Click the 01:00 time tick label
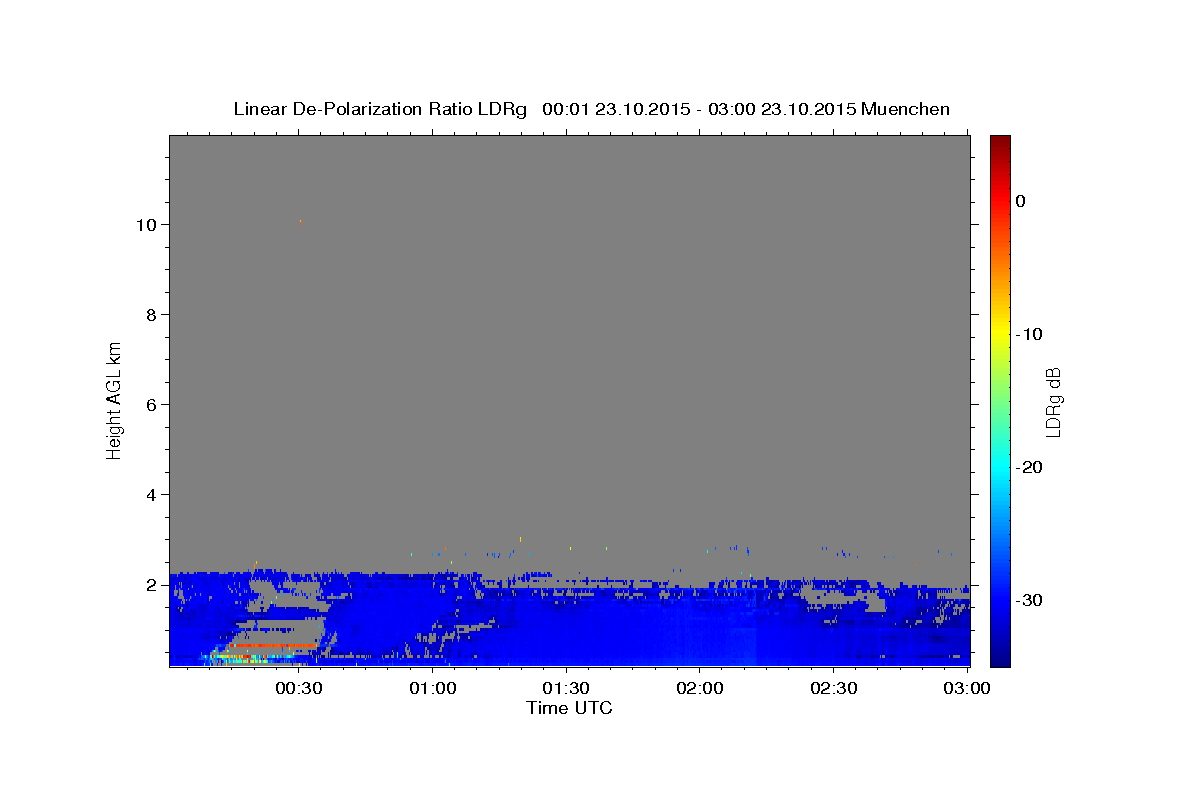This screenshot has height=800, width=1200. pyautogui.click(x=433, y=689)
